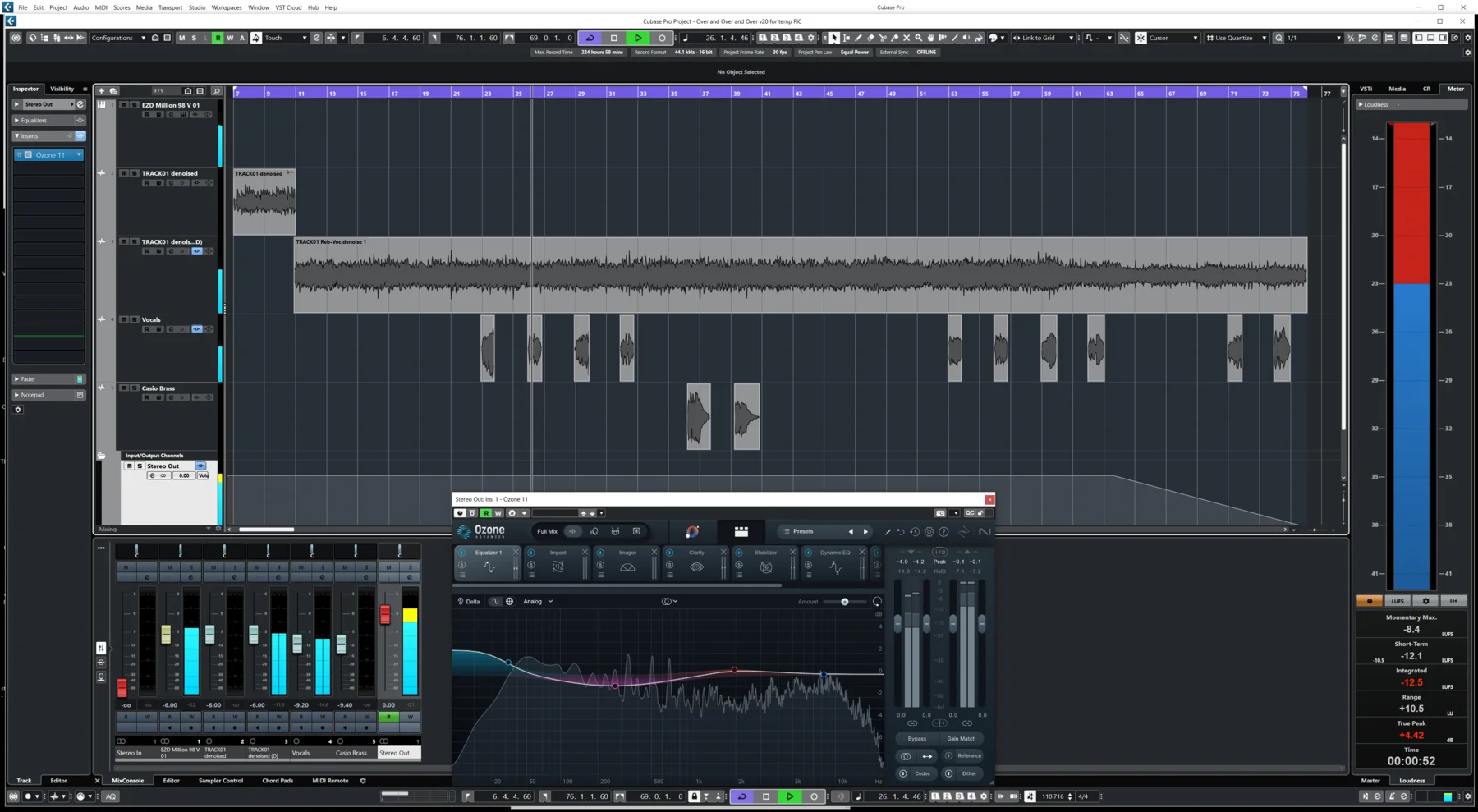Switch to the Visibility tab
1478x812 pixels.
pos(62,89)
